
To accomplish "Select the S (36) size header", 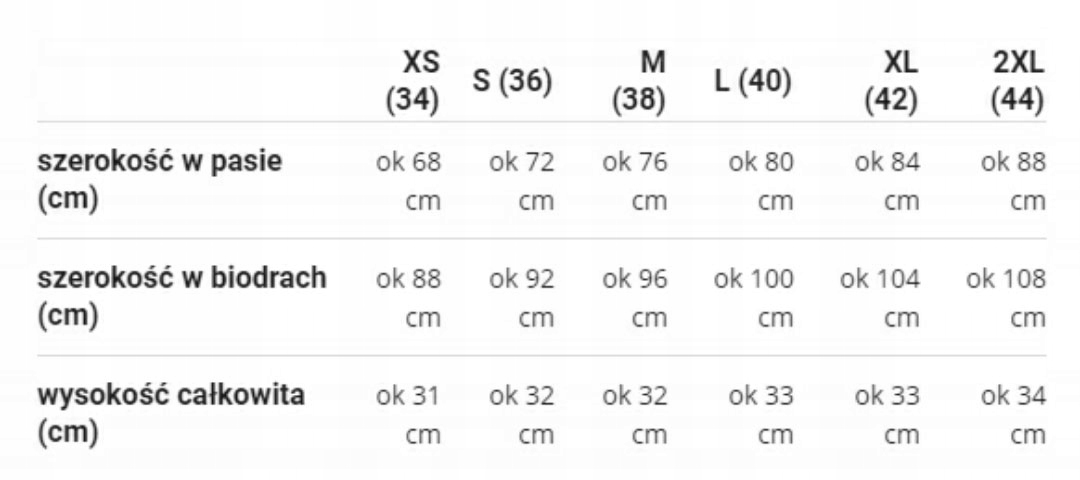I will [512, 82].
